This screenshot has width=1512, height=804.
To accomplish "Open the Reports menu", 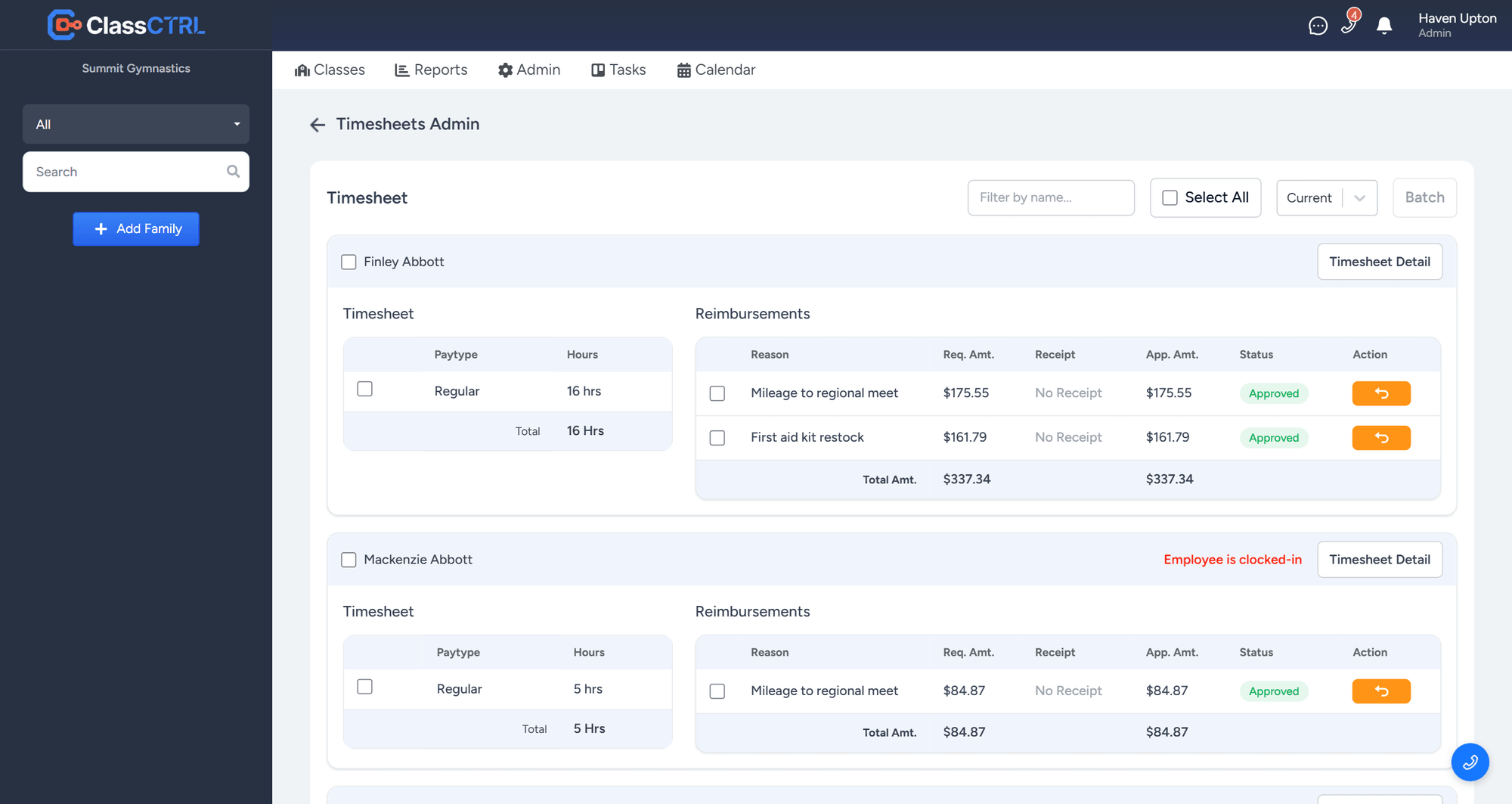I will [431, 70].
